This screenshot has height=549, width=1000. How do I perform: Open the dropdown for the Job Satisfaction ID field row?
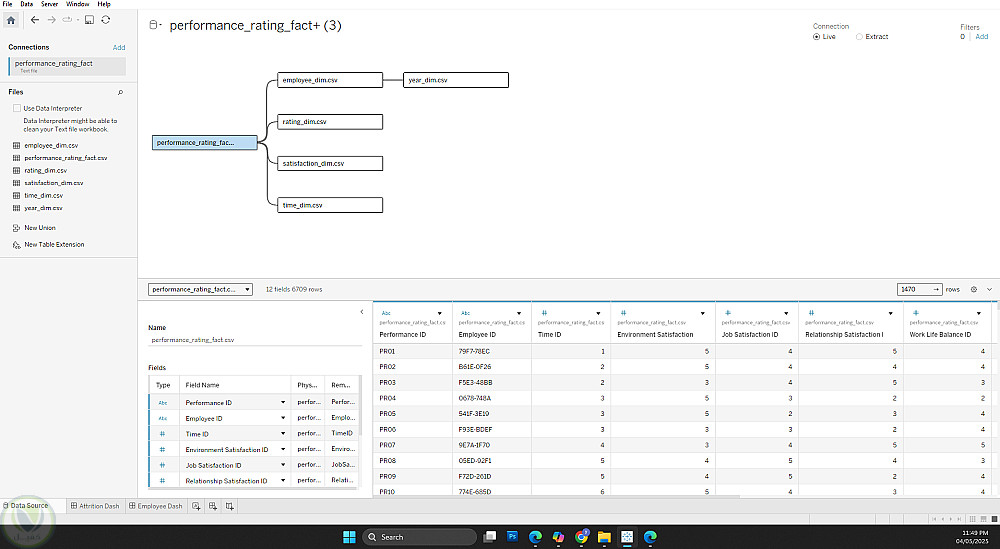(x=283, y=465)
